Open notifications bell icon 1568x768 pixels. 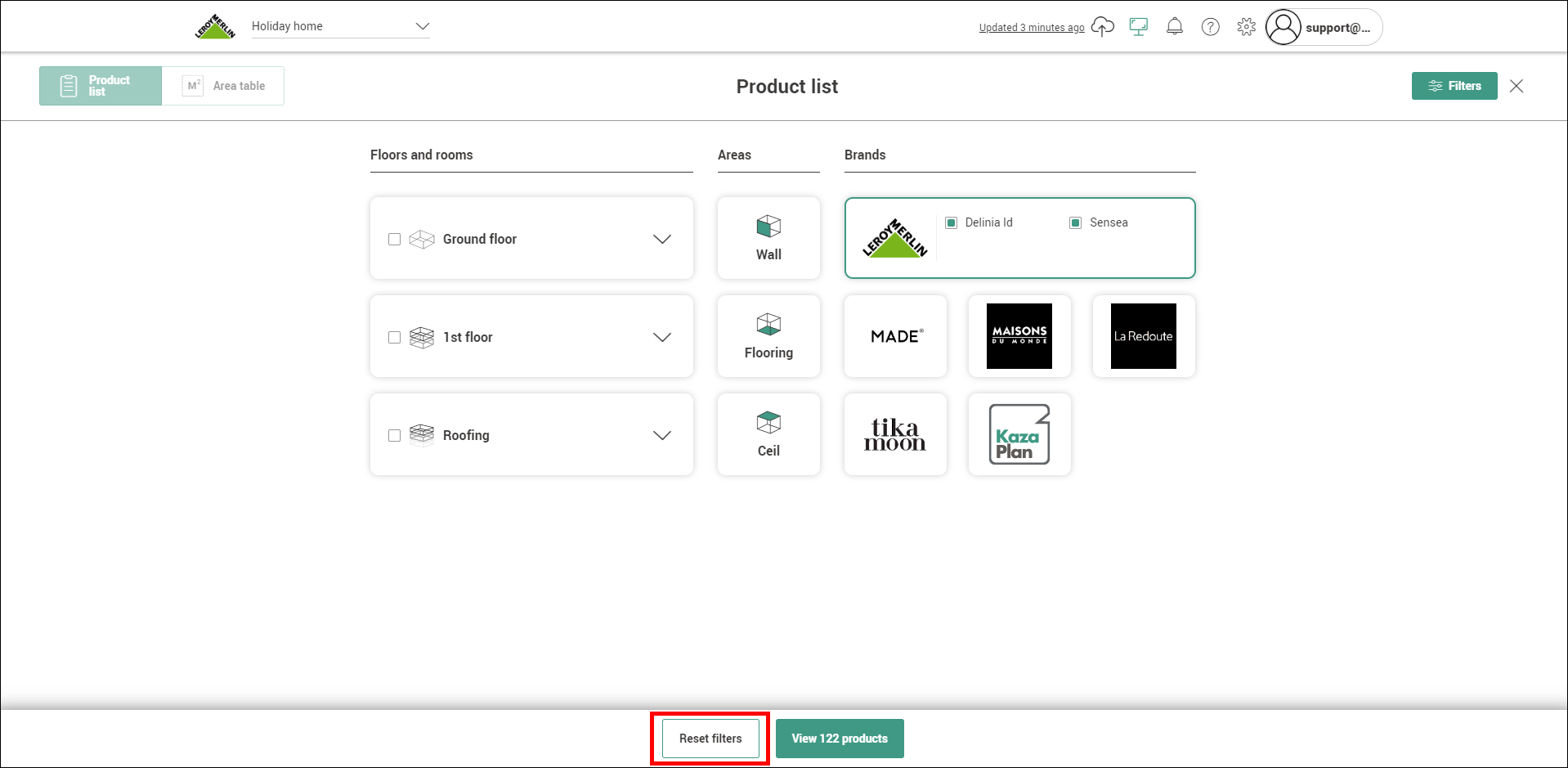tap(1175, 26)
